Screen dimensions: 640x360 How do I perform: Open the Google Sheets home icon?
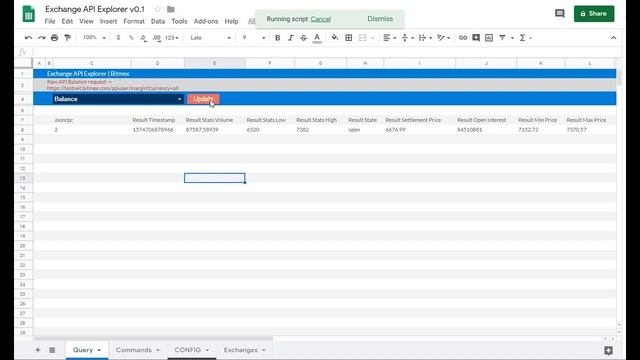coord(29,14)
